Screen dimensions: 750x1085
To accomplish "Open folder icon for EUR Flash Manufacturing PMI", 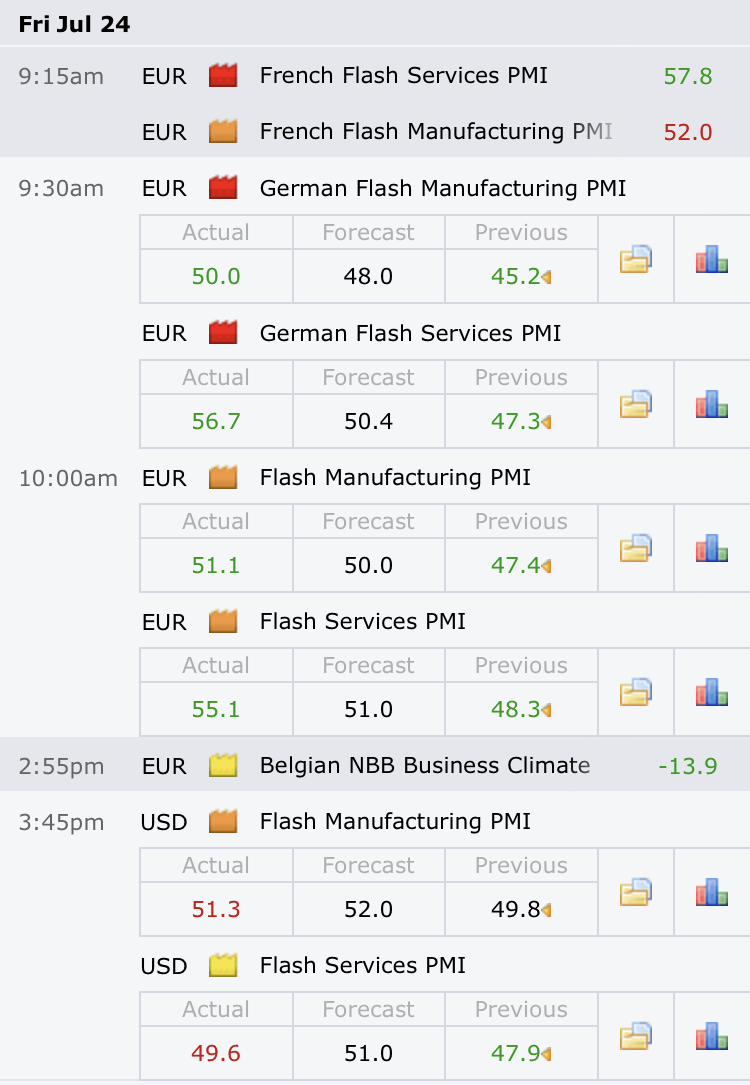I will (635, 548).
